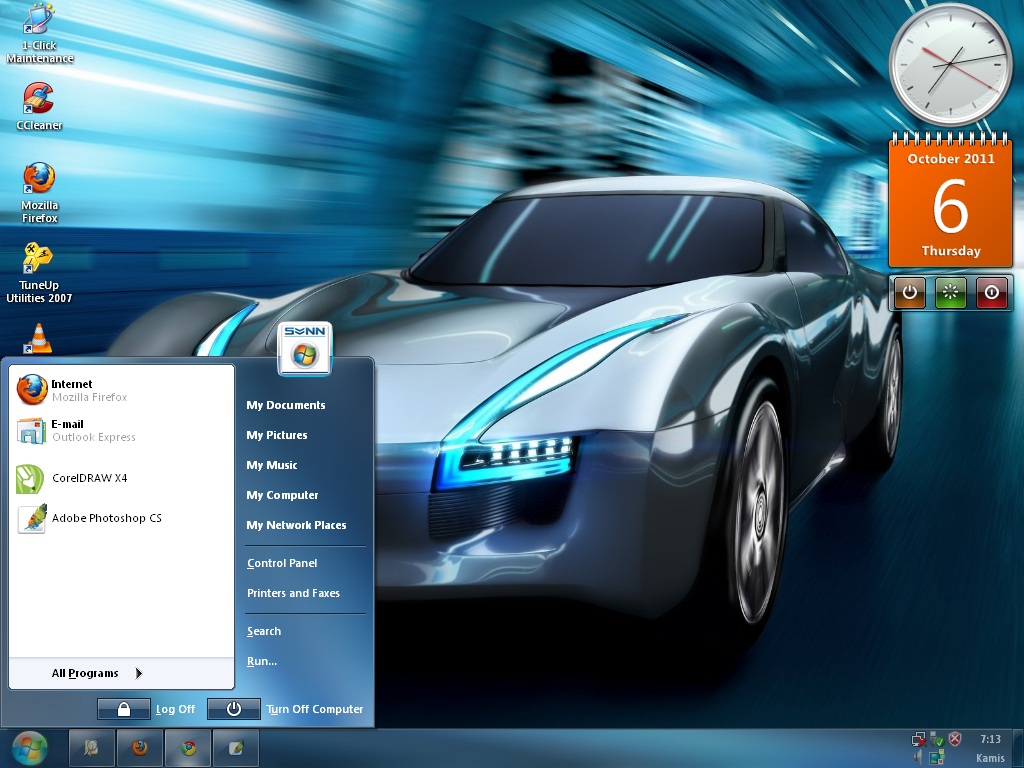The height and width of the screenshot is (768, 1024).
Task: Click the user picture tile atop Start menu
Action: point(305,349)
